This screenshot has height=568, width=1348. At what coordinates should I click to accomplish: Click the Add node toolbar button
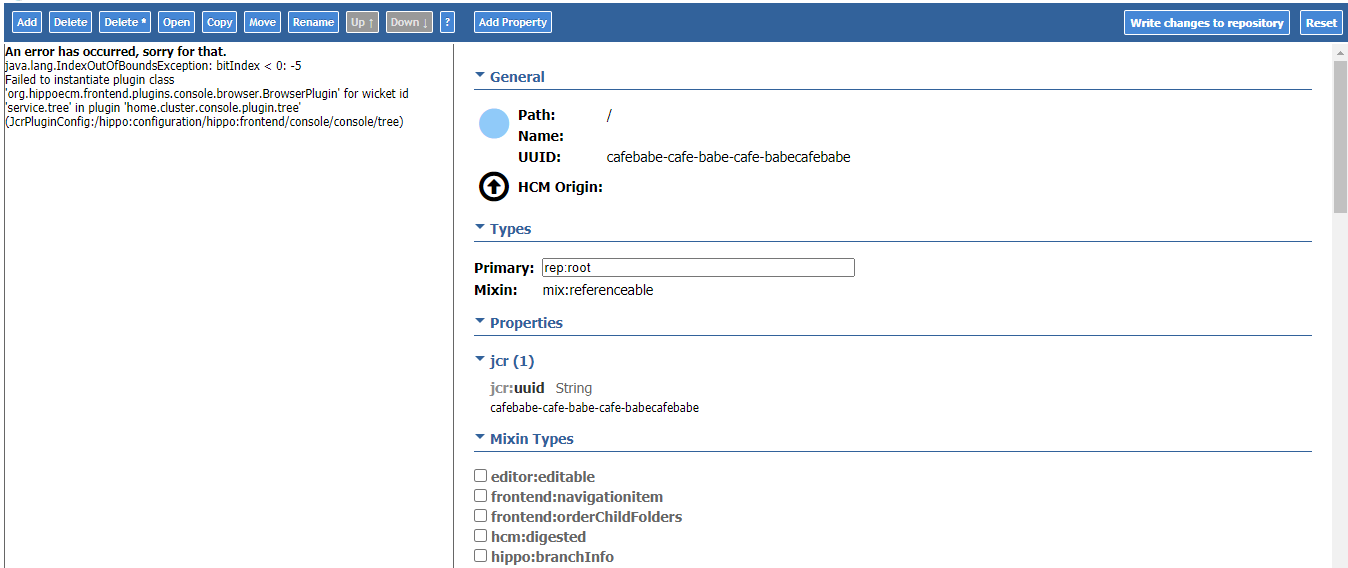tap(28, 22)
